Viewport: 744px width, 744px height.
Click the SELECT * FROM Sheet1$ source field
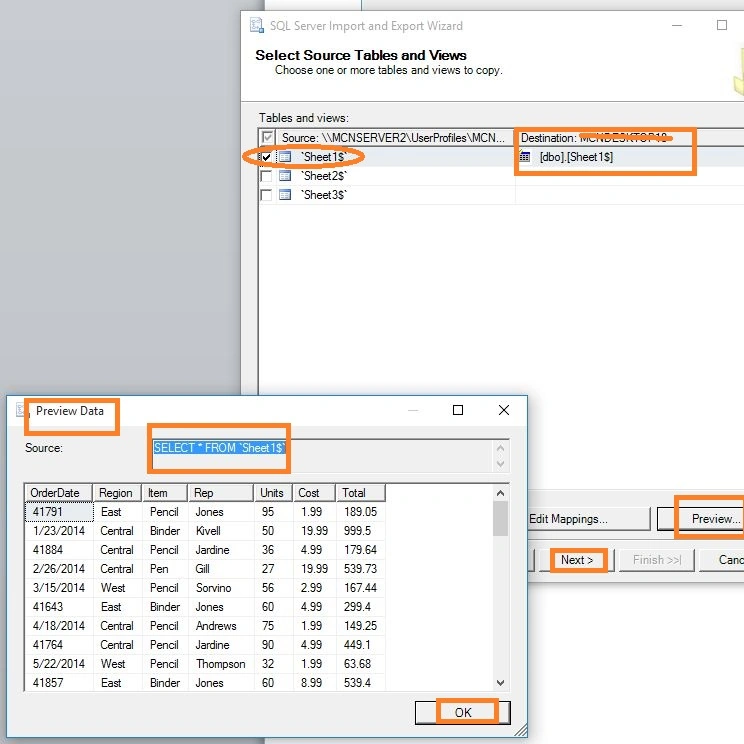(323, 456)
